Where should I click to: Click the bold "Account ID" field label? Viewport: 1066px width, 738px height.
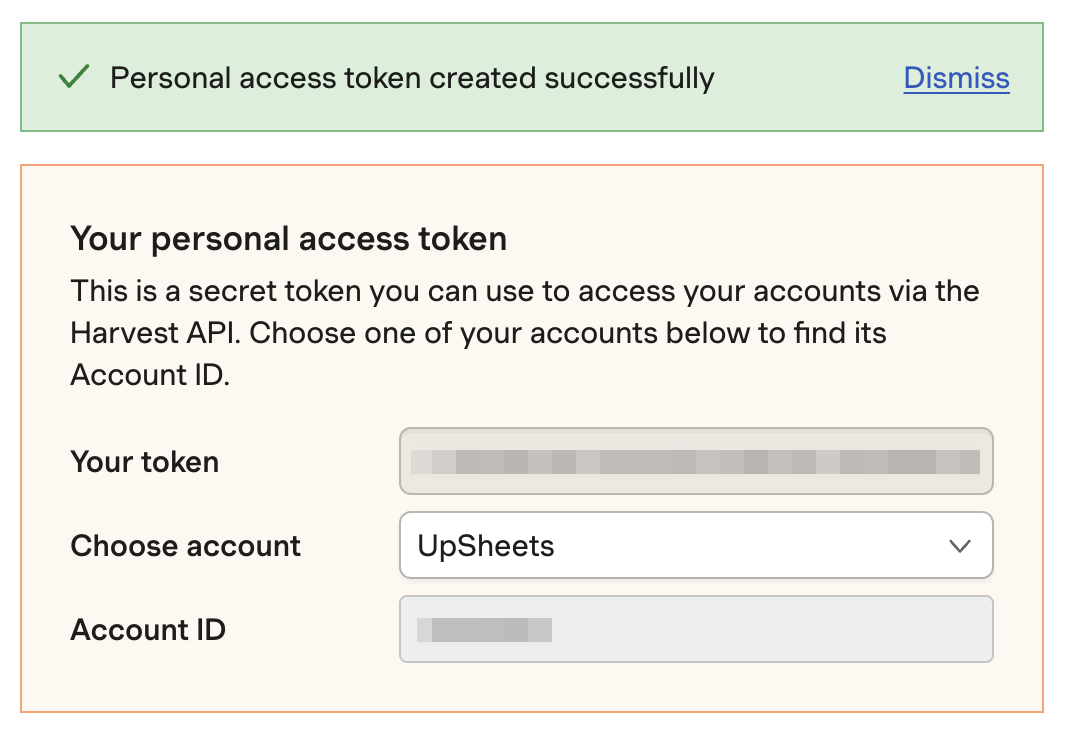(x=148, y=630)
